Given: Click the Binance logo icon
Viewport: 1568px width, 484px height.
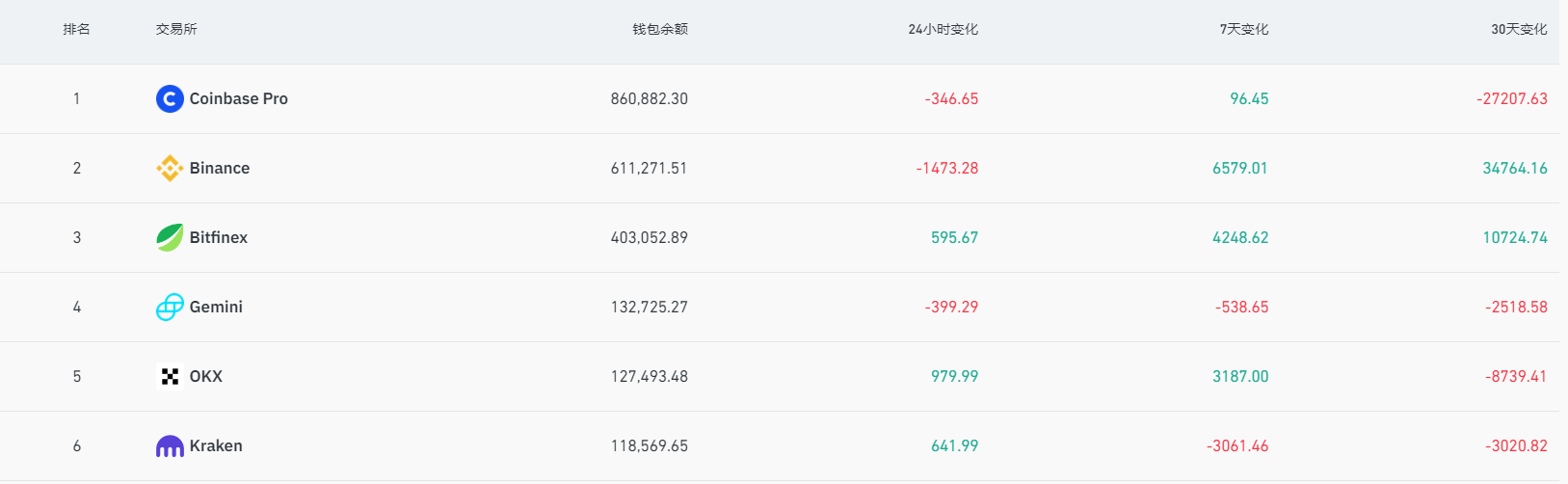Looking at the screenshot, I should point(170,168).
